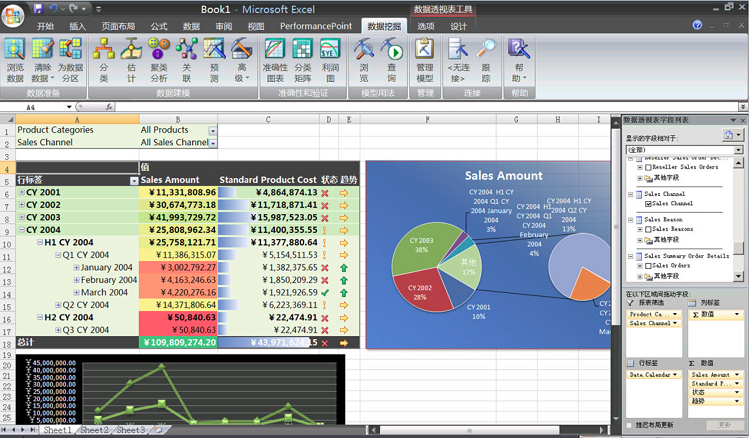Click the Name Box showing A4
This screenshot has width=750, height=438.
pos(44,107)
